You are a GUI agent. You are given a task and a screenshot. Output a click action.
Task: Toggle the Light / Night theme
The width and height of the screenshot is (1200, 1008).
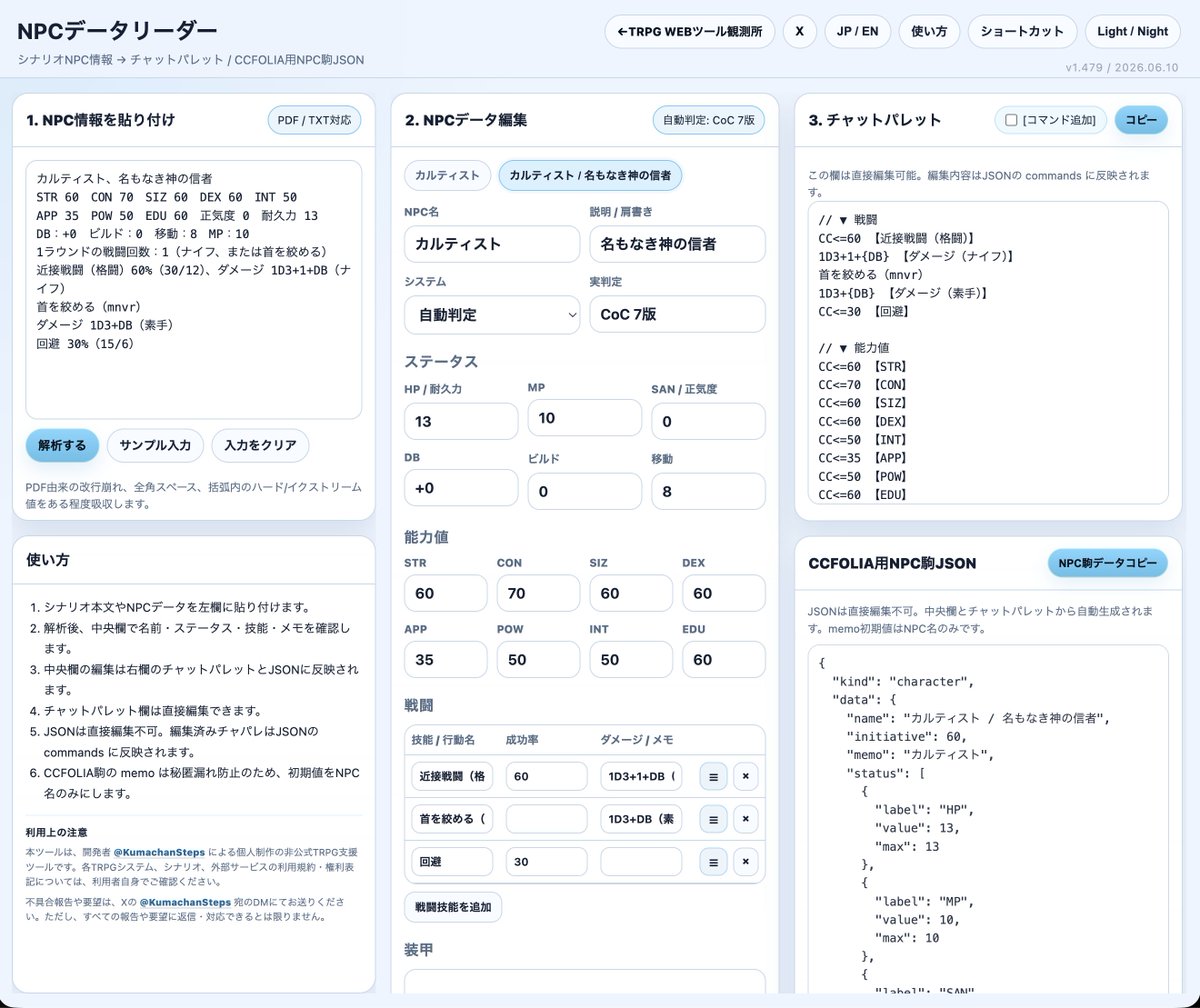click(1132, 31)
